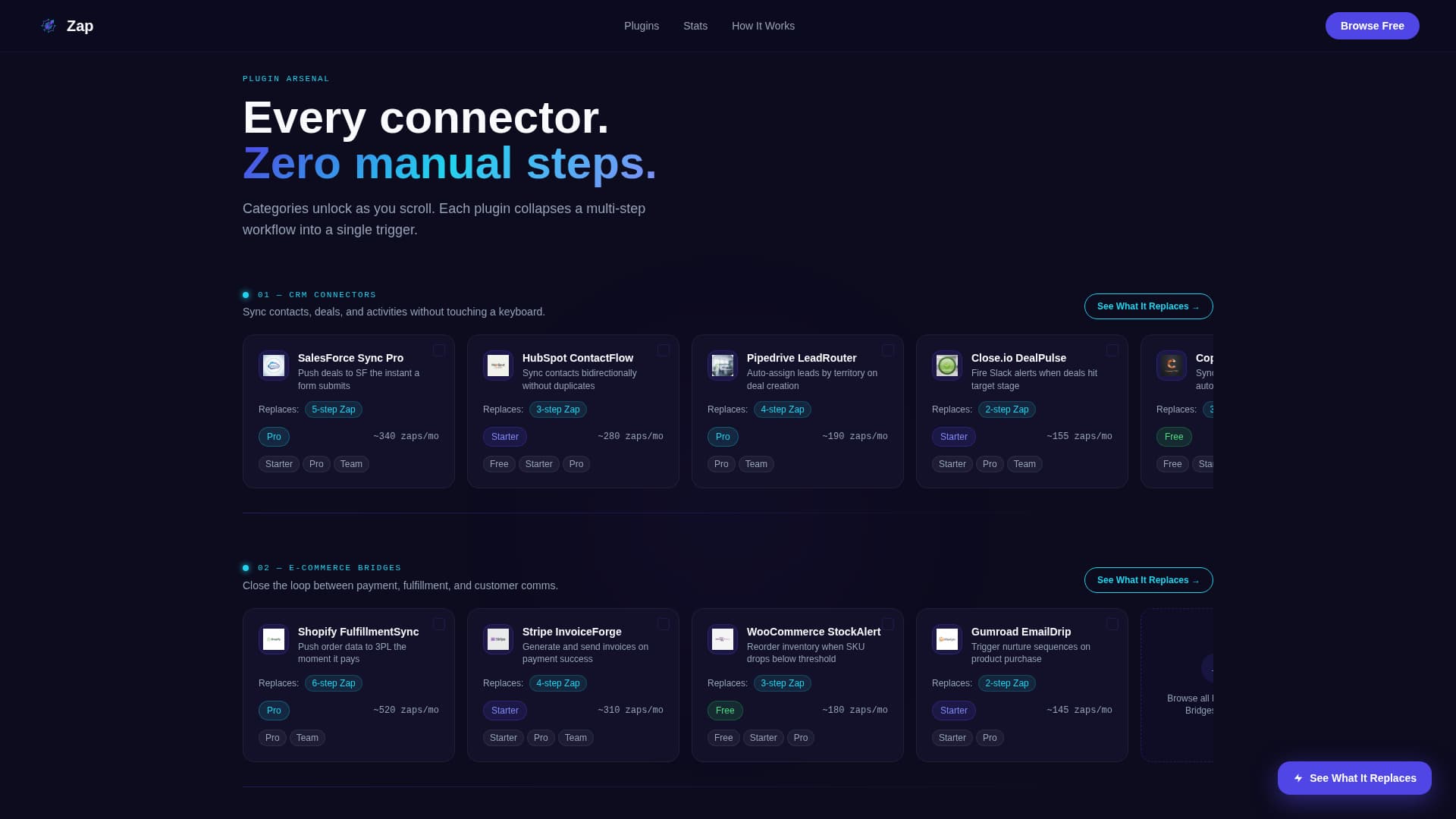The width and height of the screenshot is (1456, 819).
Task: Open the Shopify FulfillmentSync plugin icon
Action: pos(274,639)
